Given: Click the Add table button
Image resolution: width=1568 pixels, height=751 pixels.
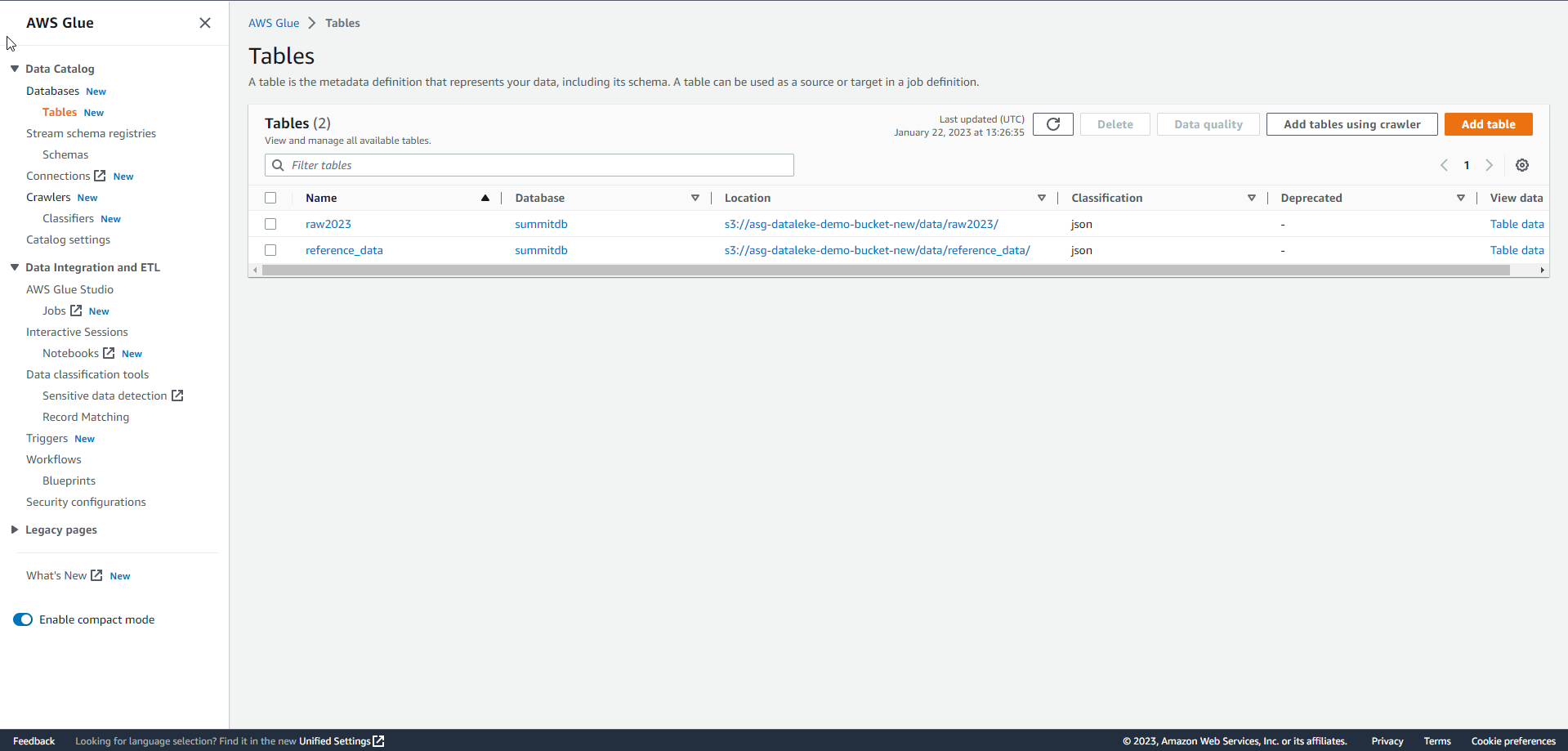Looking at the screenshot, I should tap(1488, 124).
